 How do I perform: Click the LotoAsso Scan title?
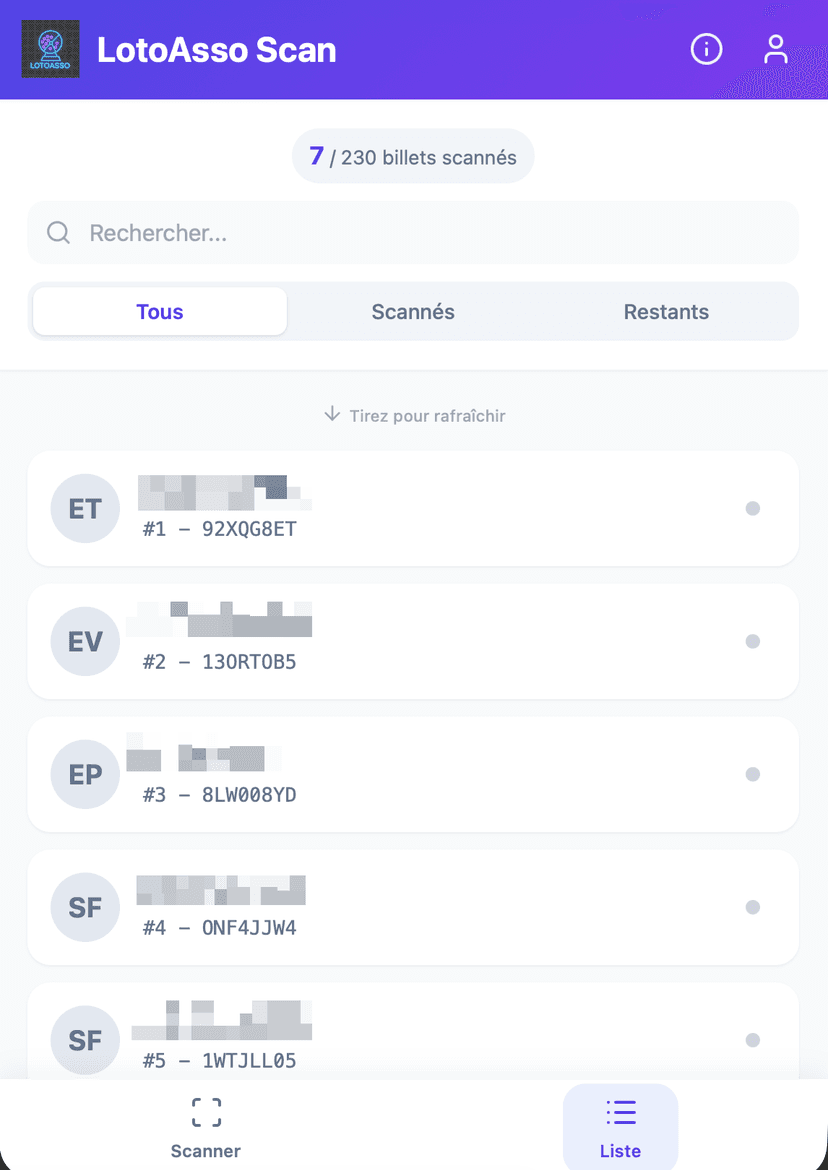216,50
